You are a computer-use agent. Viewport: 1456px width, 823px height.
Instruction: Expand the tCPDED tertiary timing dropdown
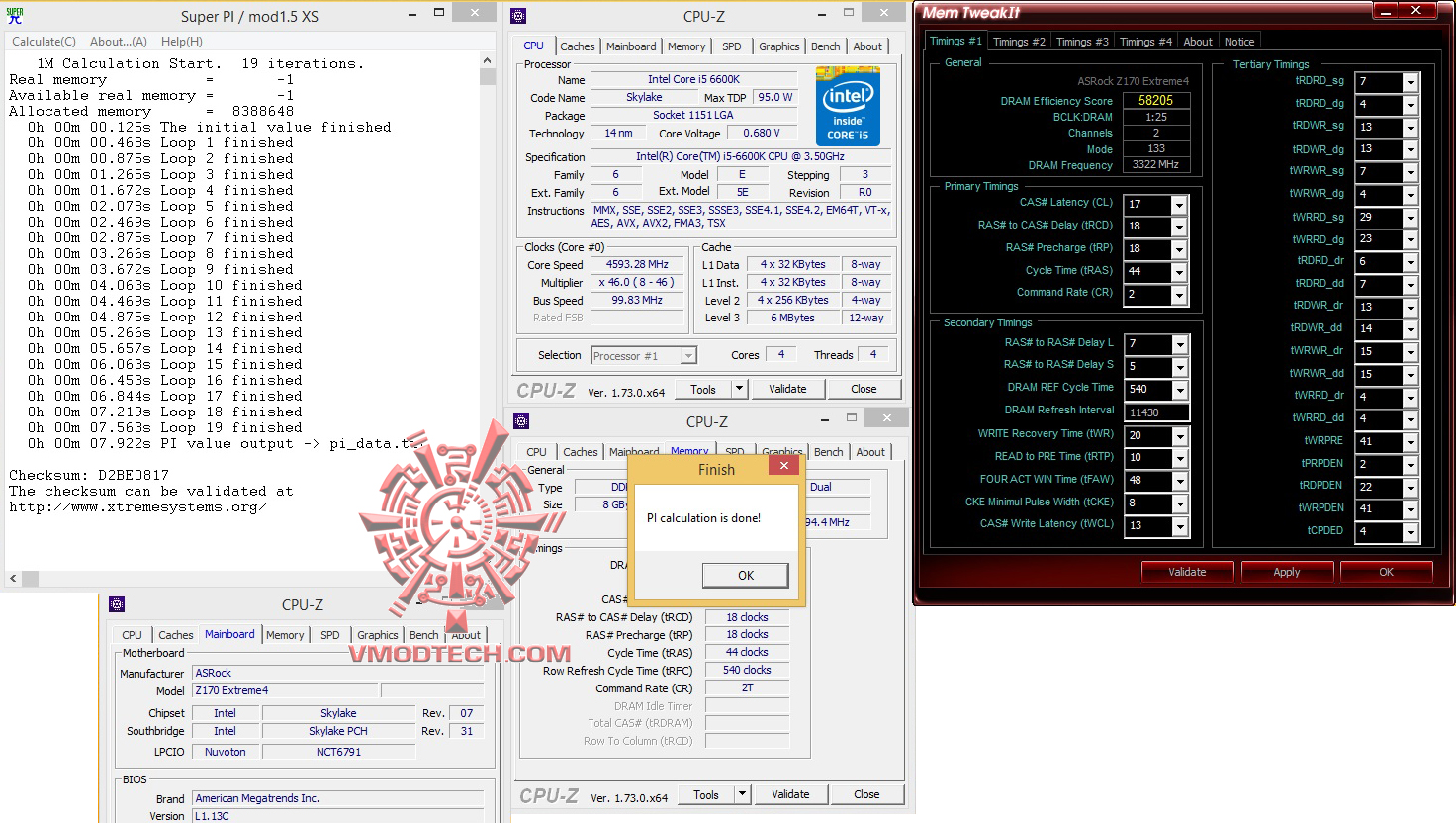pyautogui.click(x=1411, y=533)
